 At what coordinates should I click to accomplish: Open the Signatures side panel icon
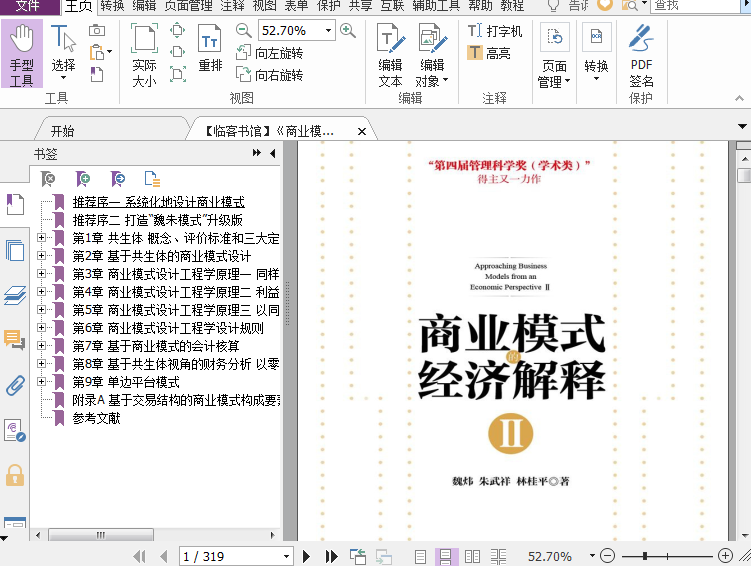coord(15,430)
